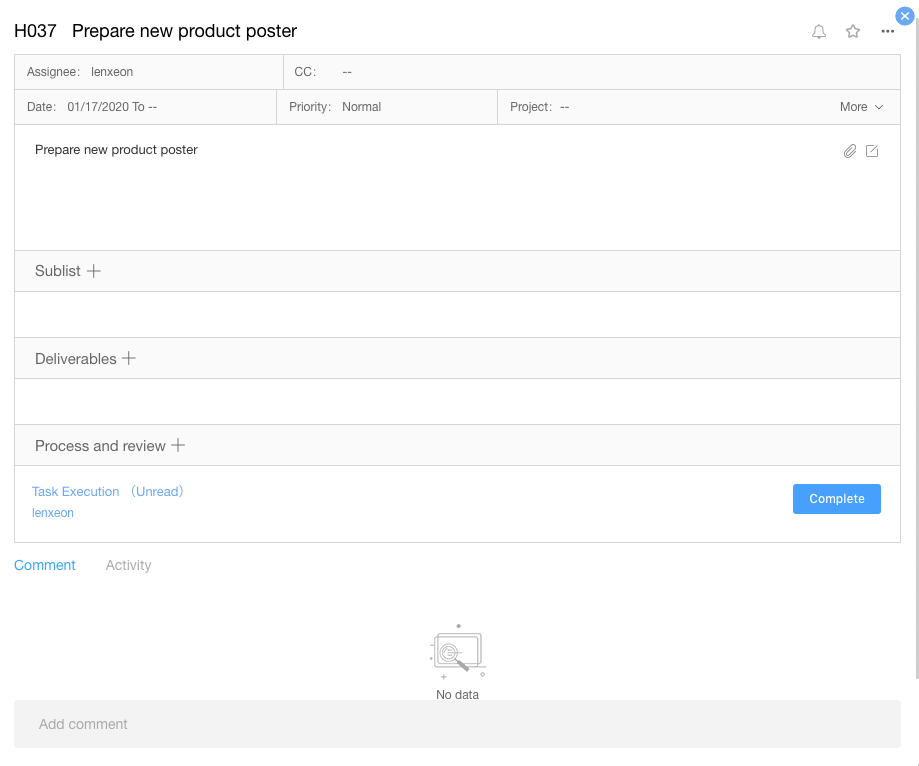Change the Assignee lenxeon field

coord(111,72)
